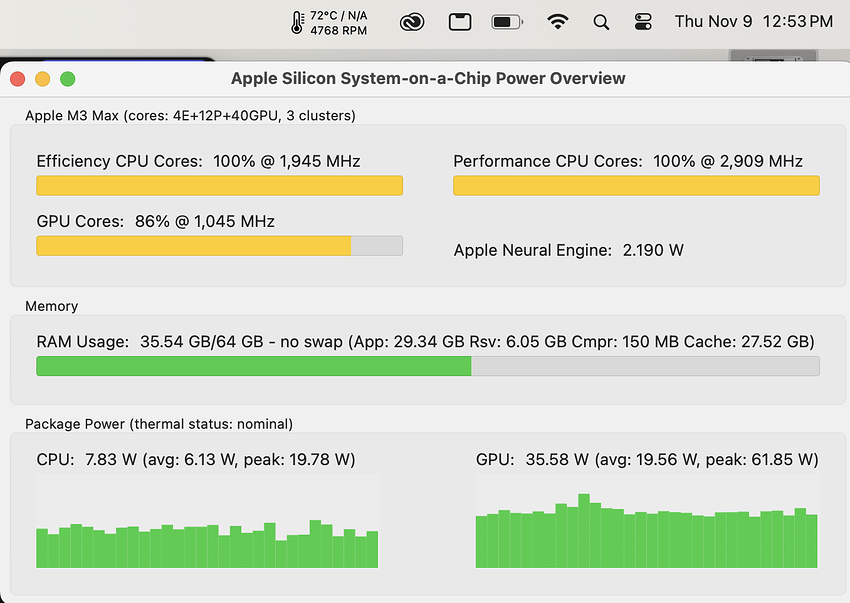Click the GPU power history graph
Screen dimensions: 850x603
pos(647,521)
